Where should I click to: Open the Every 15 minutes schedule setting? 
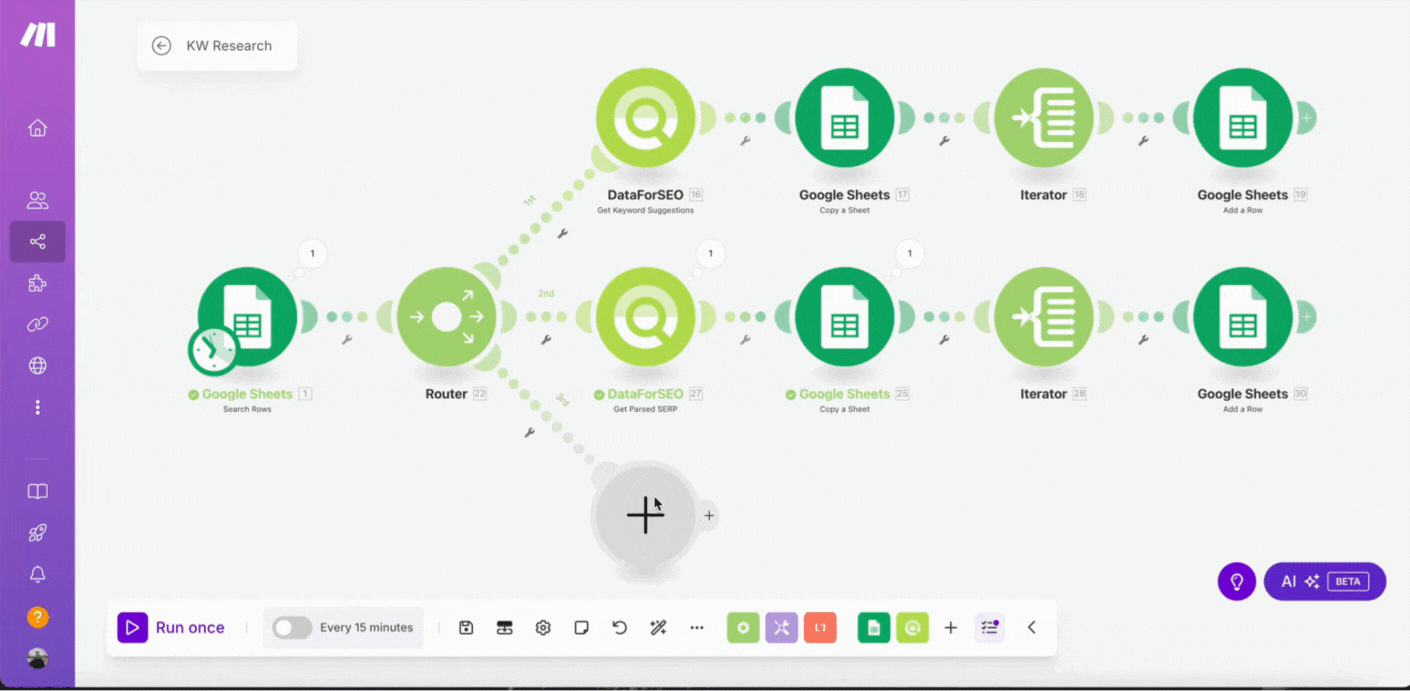coord(366,627)
